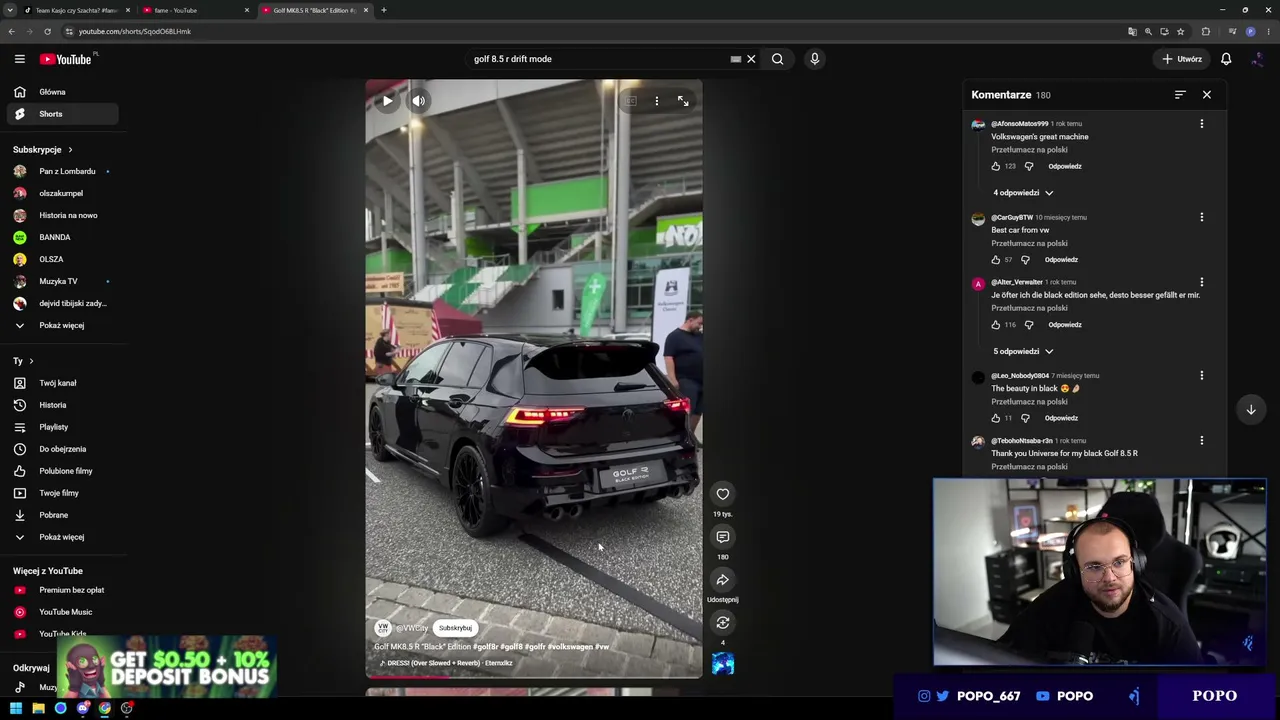Dislike the comment by @CarGuyBTW
1280x720 pixels.
pos(1025,260)
